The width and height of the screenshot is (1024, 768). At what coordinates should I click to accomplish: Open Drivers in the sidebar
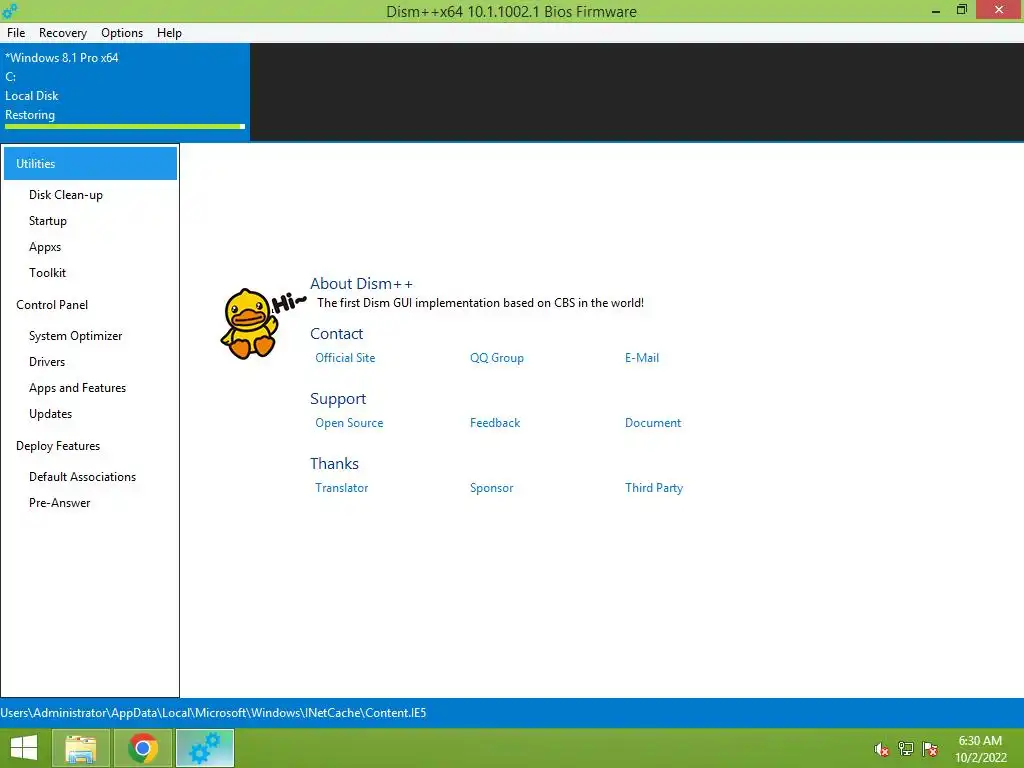click(x=47, y=362)
